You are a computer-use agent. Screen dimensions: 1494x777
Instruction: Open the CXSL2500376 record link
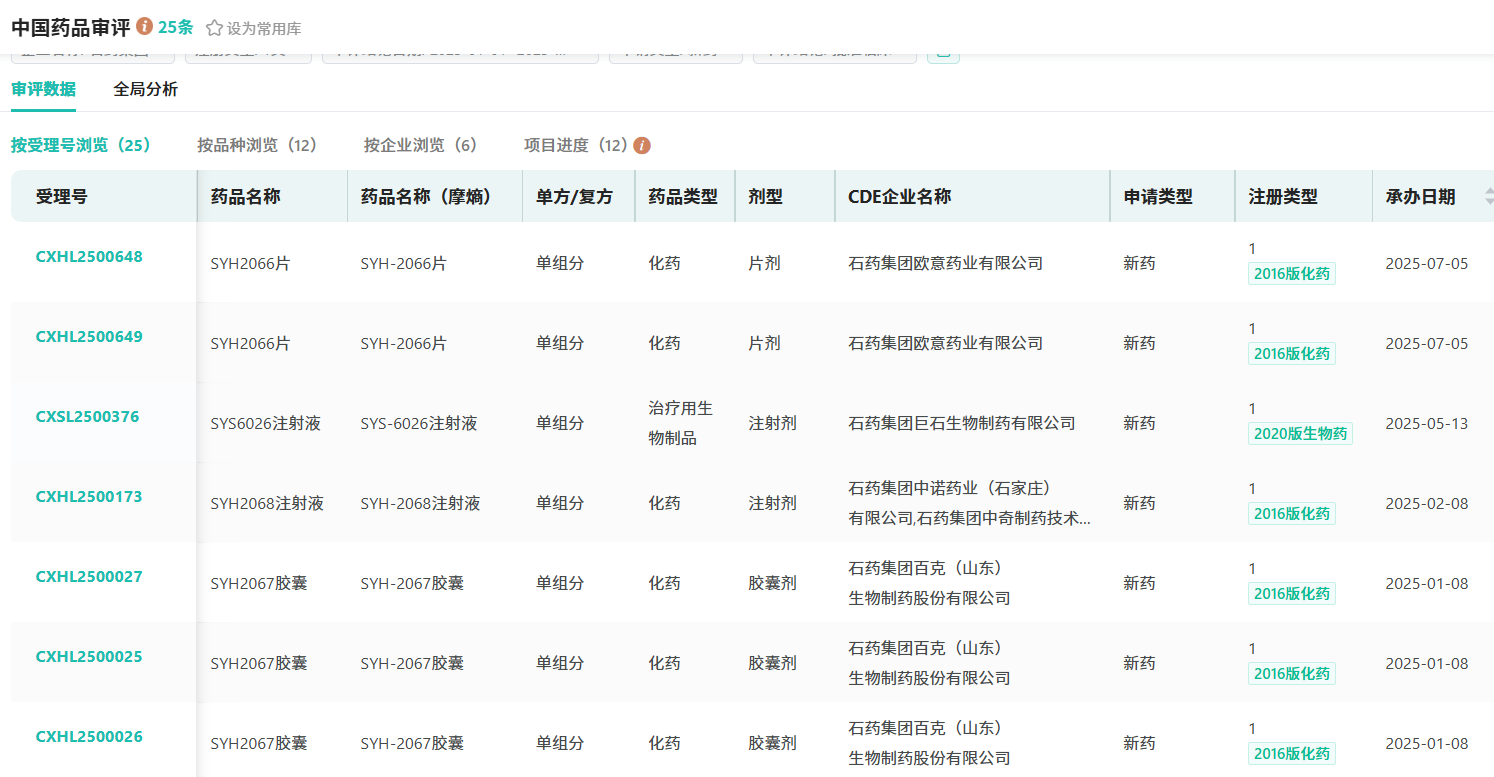tap(87, 417)
